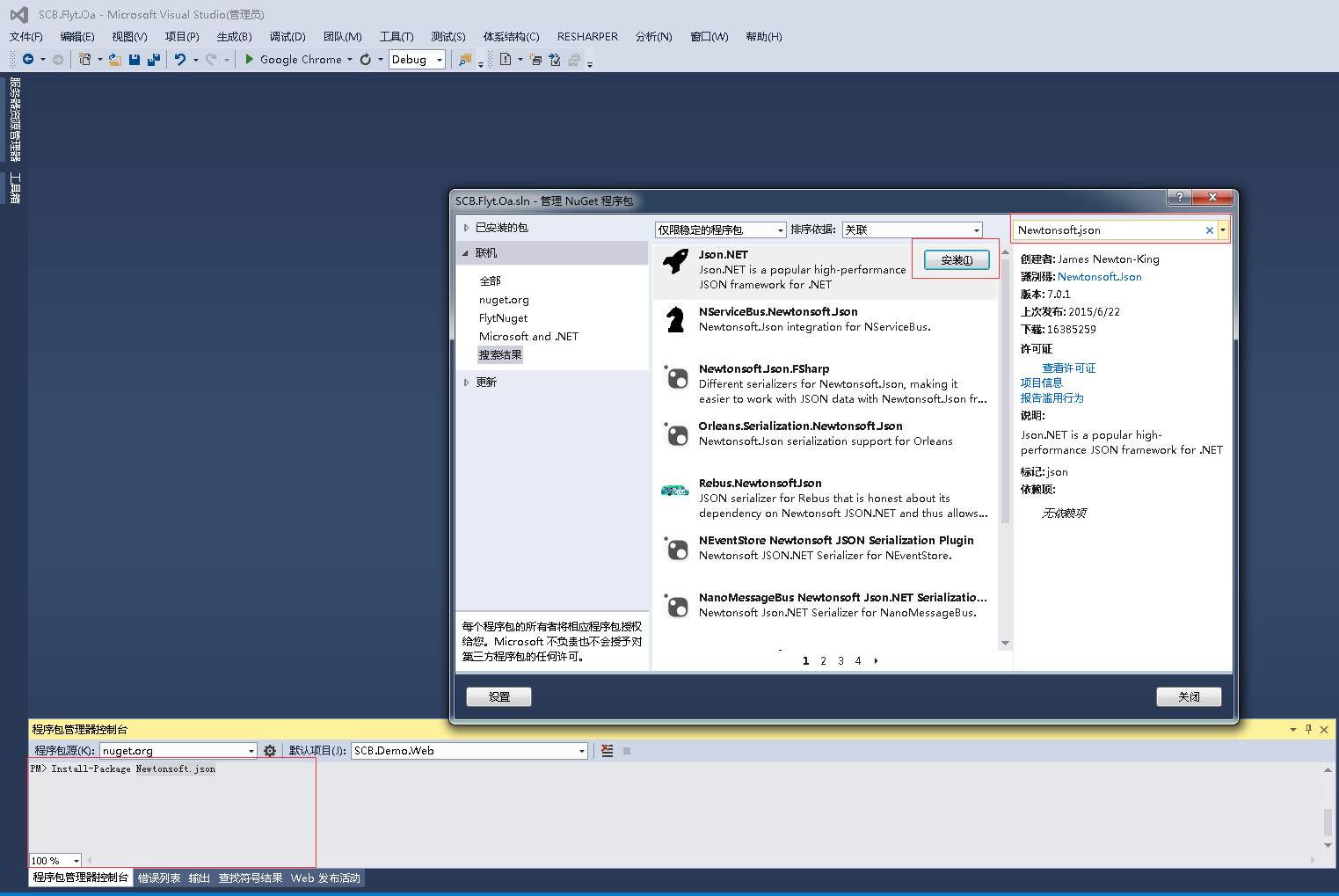Click the navigate forward arrow icon
Screen dimensions: 1339x896
[x=58, y=60]
